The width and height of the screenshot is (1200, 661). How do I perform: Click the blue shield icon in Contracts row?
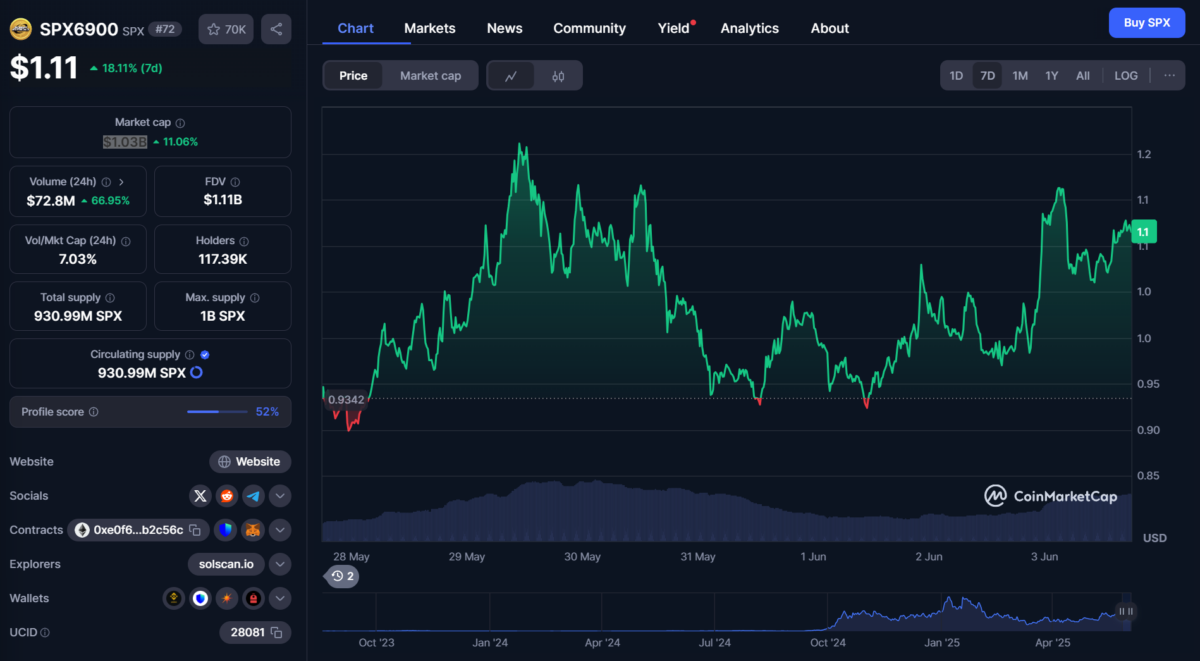[225, 530]
